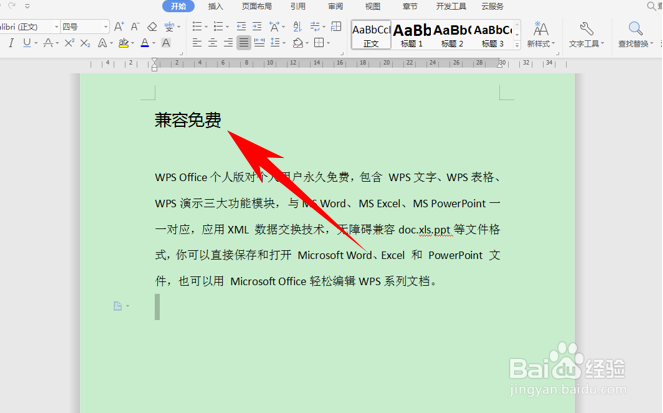The width and height of the screenshot is (663, 413).
Task: Apply the 标题 1 style
Action: [412, 35]
